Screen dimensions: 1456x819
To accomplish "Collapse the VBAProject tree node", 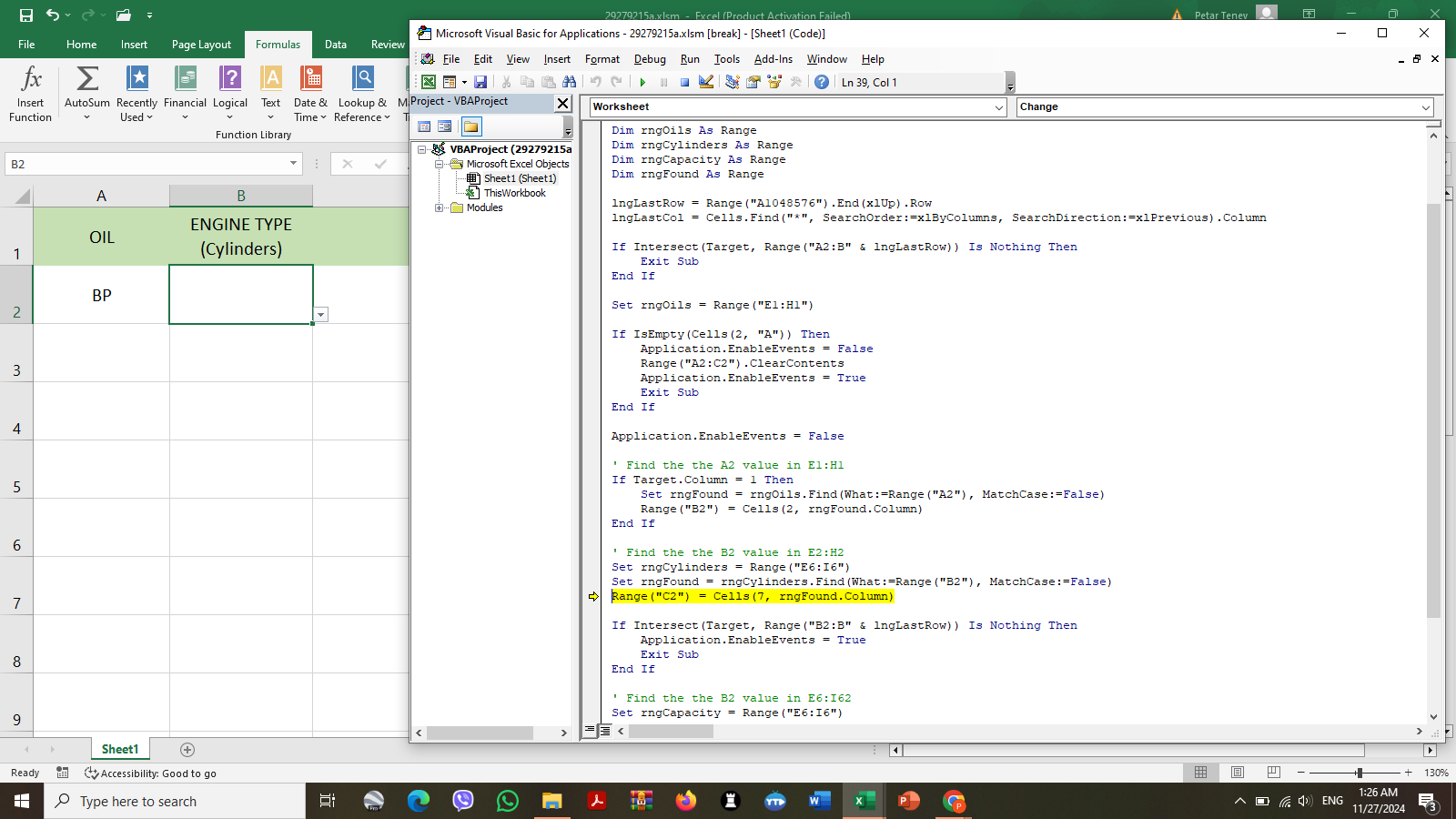I will pyautogui.click(x=422, y=149).
